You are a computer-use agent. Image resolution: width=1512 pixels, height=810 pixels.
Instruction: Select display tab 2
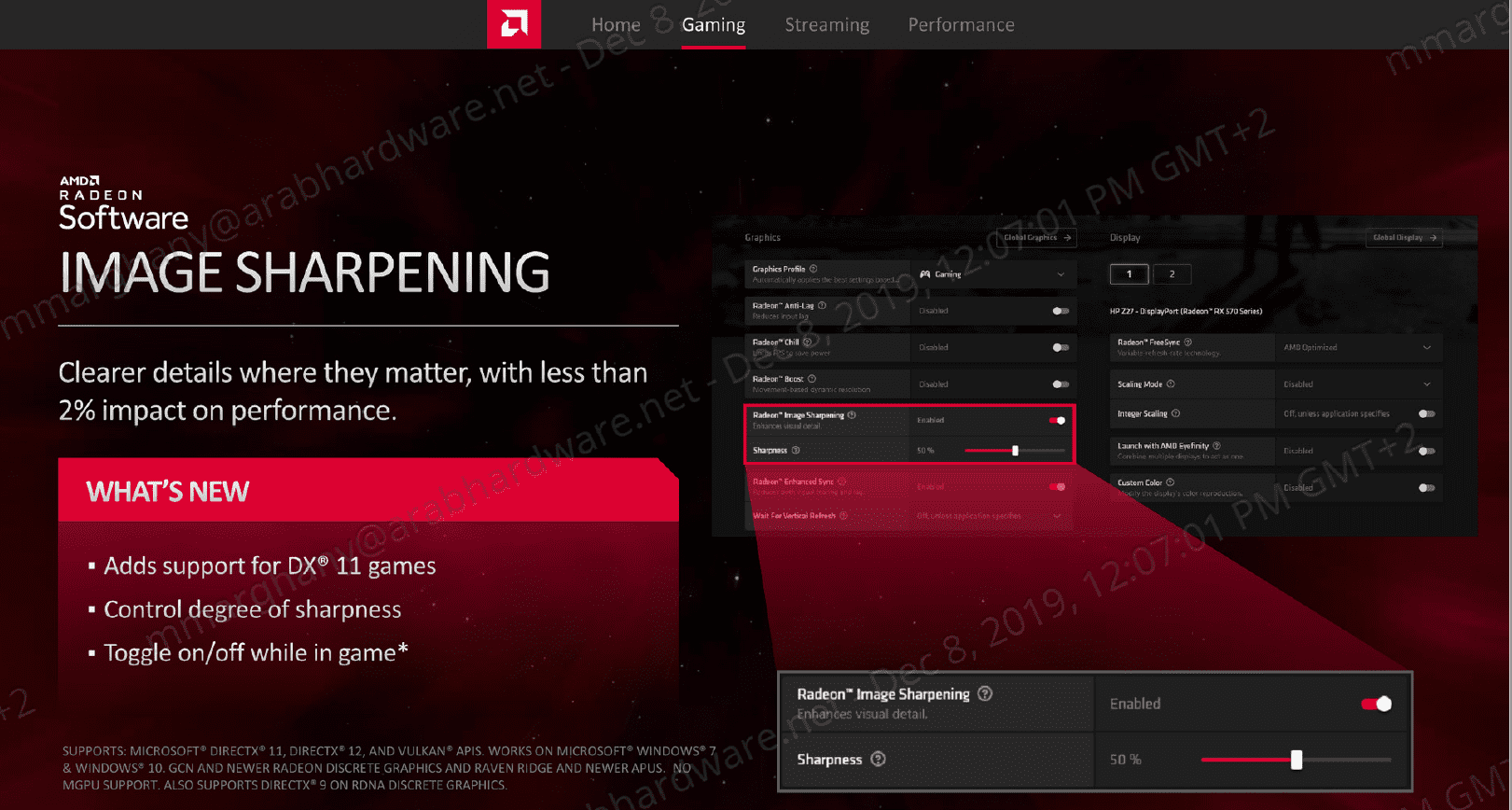[1172, 274]
